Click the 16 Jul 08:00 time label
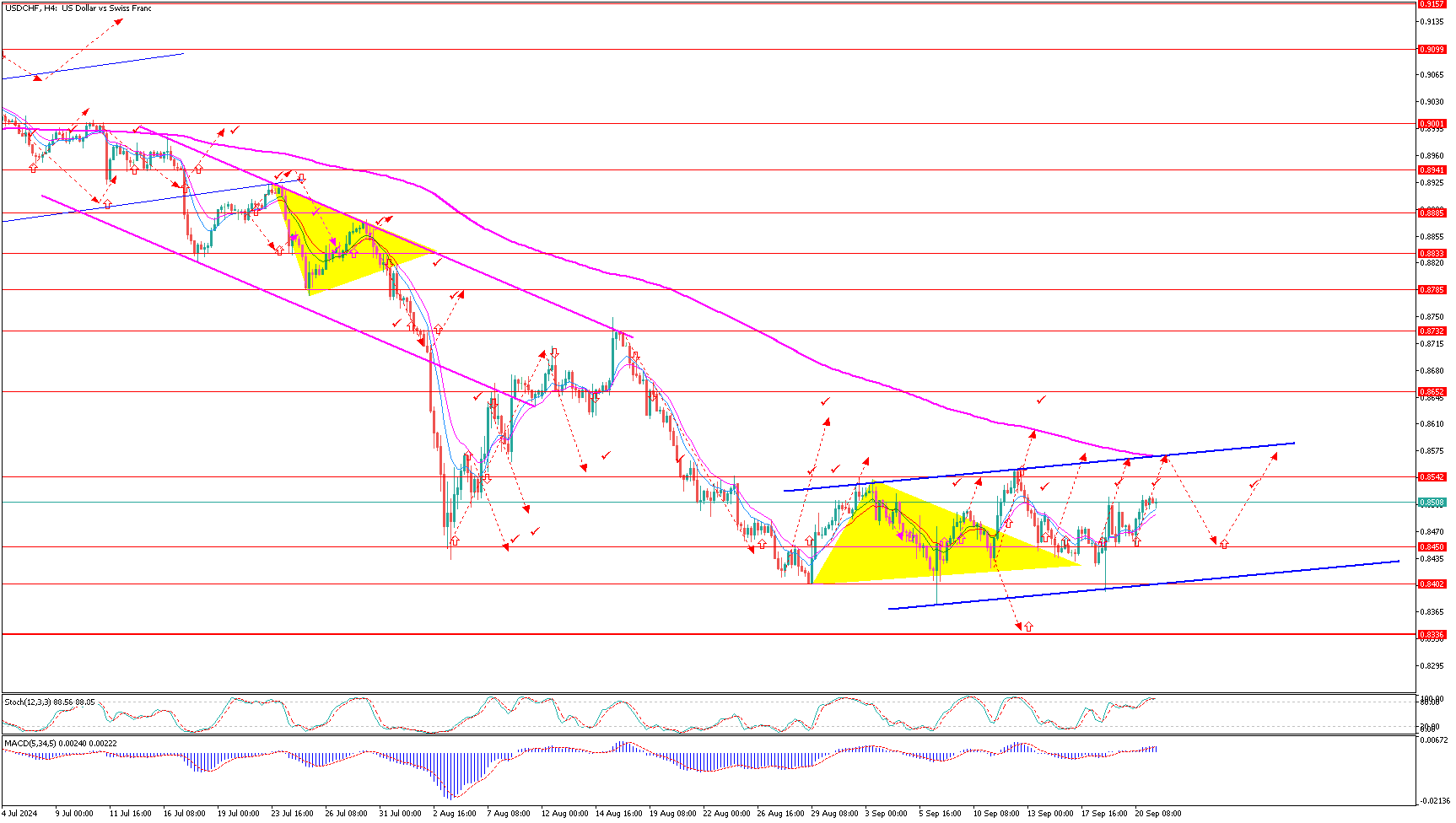The image size is (1456, 823). pyautogui.click(x=184, y=814)
